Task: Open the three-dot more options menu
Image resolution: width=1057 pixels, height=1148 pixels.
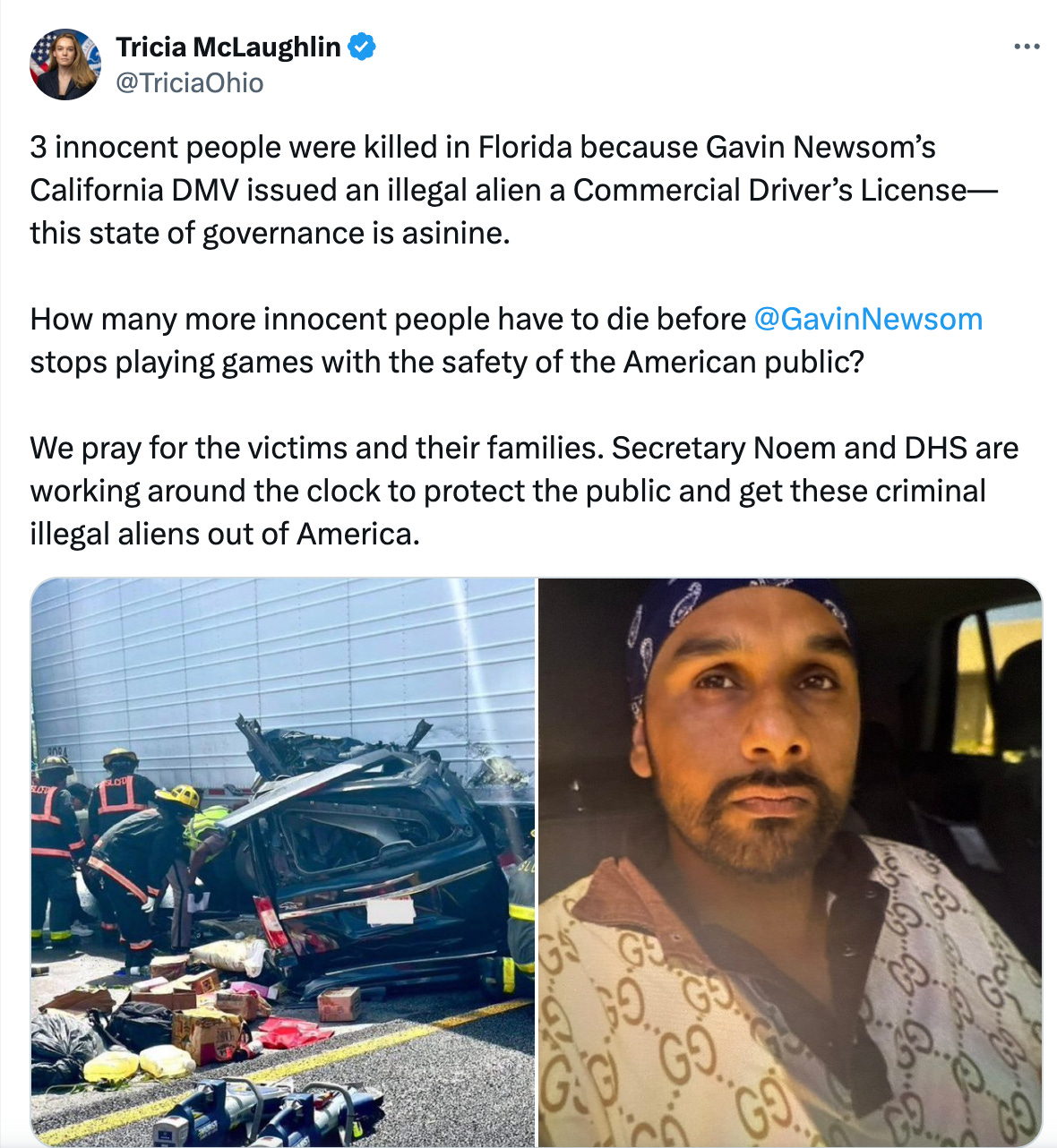Action: click(x=1027, y=47)
